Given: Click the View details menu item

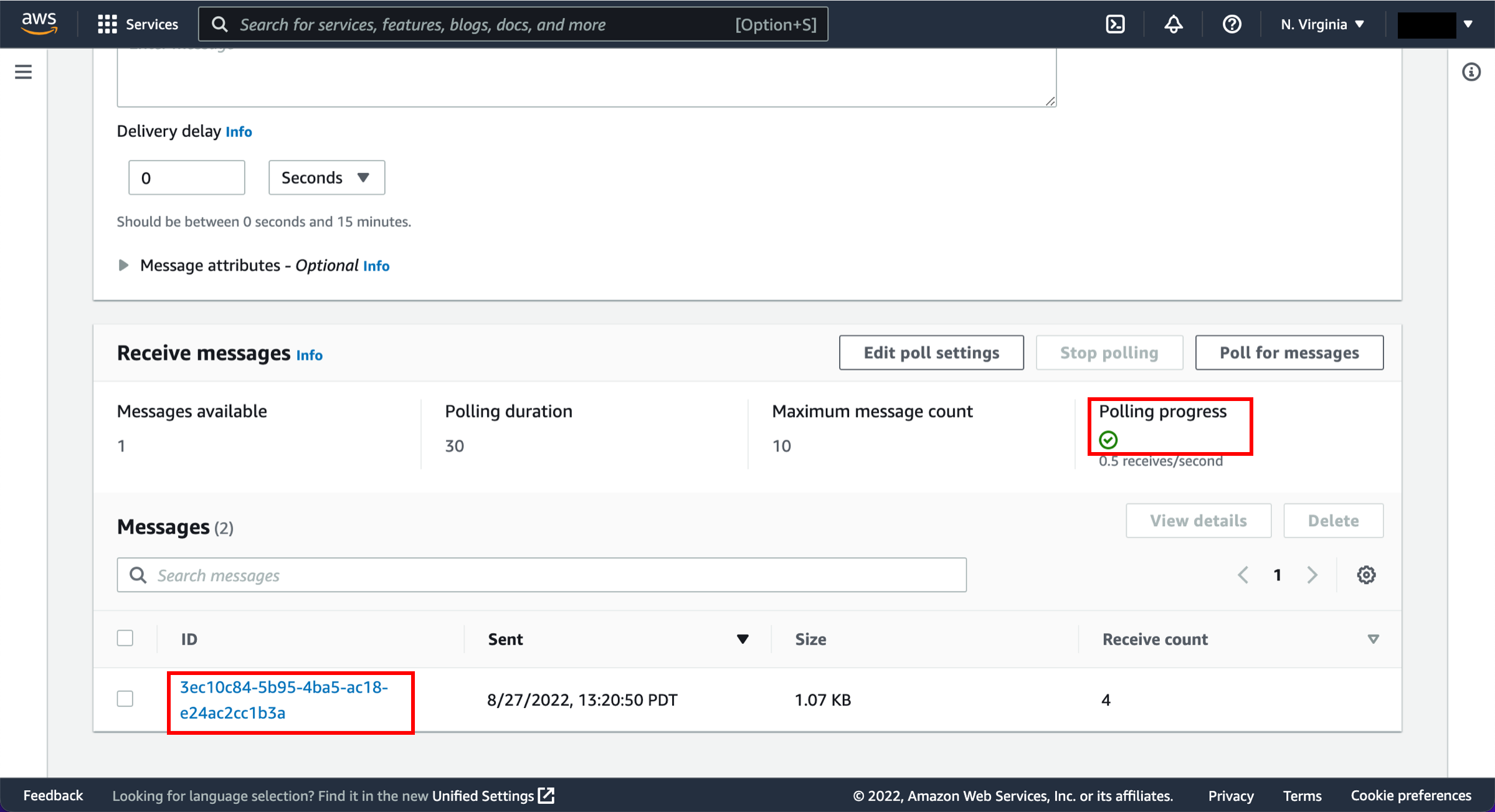Looking at the screenshot, I should (1198, 520).
